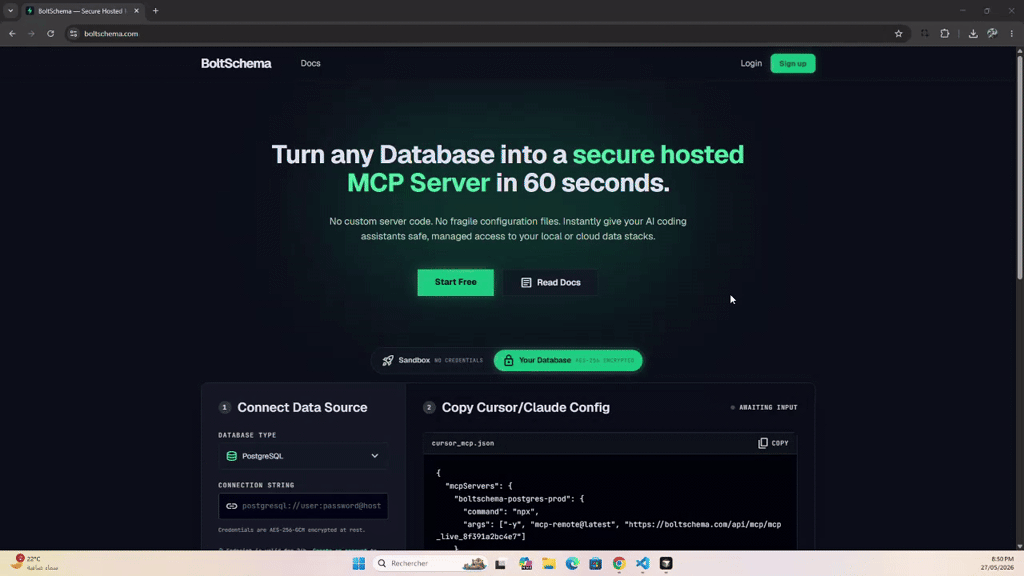The image size is (1024, 576).
Task: Open the colorful multi-color app icon on the taskbar, left of File Explorer
Action: pyautogui.click(x=526, y=563)
